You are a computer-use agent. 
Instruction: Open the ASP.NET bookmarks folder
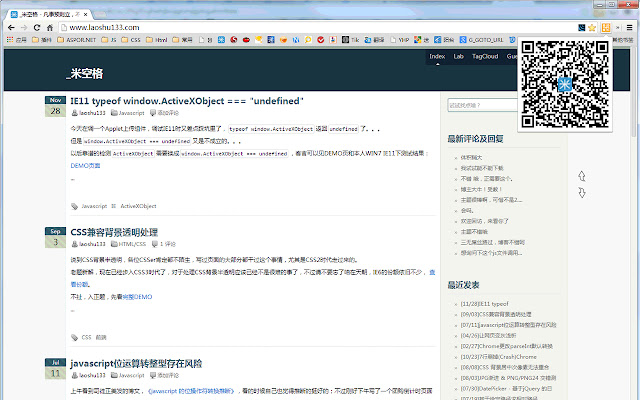point(76,40)
